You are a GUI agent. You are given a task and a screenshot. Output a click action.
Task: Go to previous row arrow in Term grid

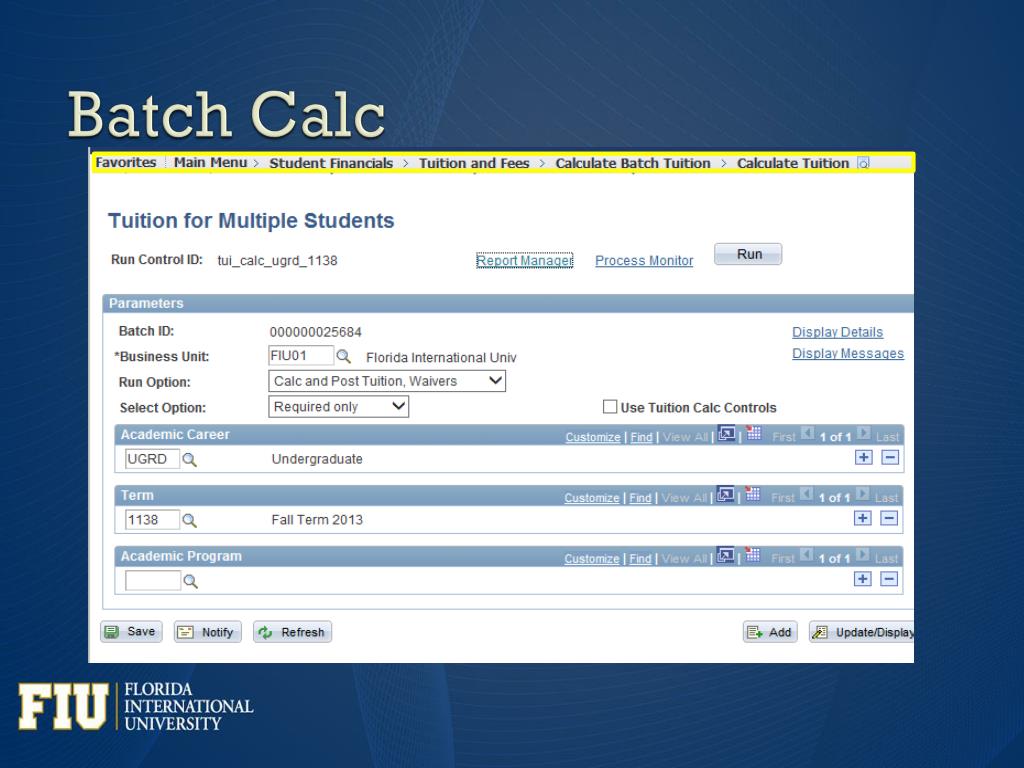(807, 494)
